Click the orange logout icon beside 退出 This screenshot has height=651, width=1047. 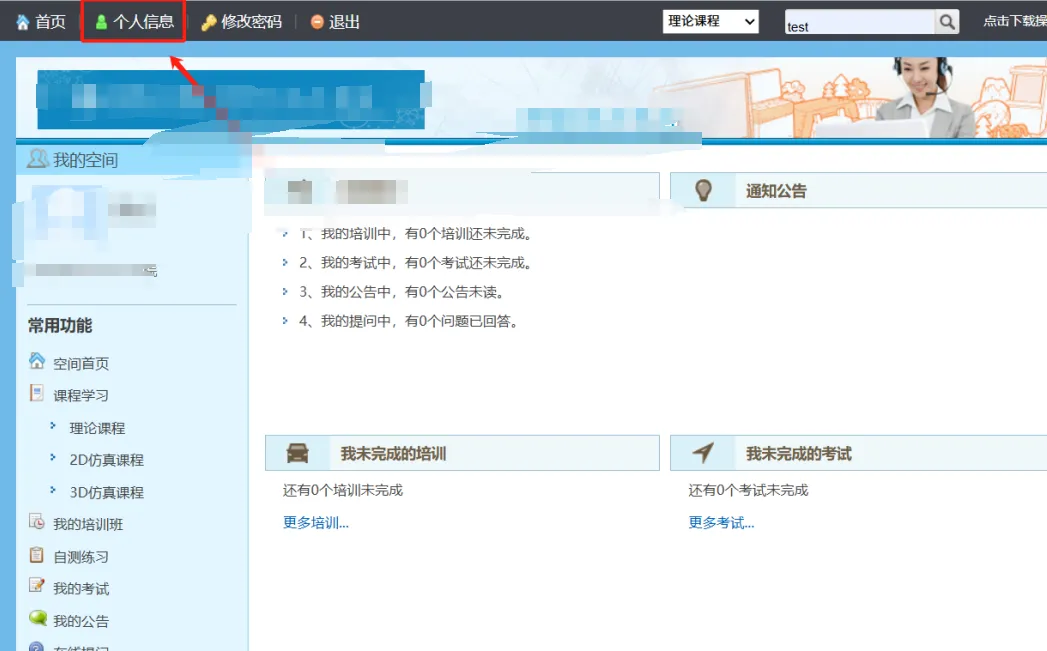317,23
